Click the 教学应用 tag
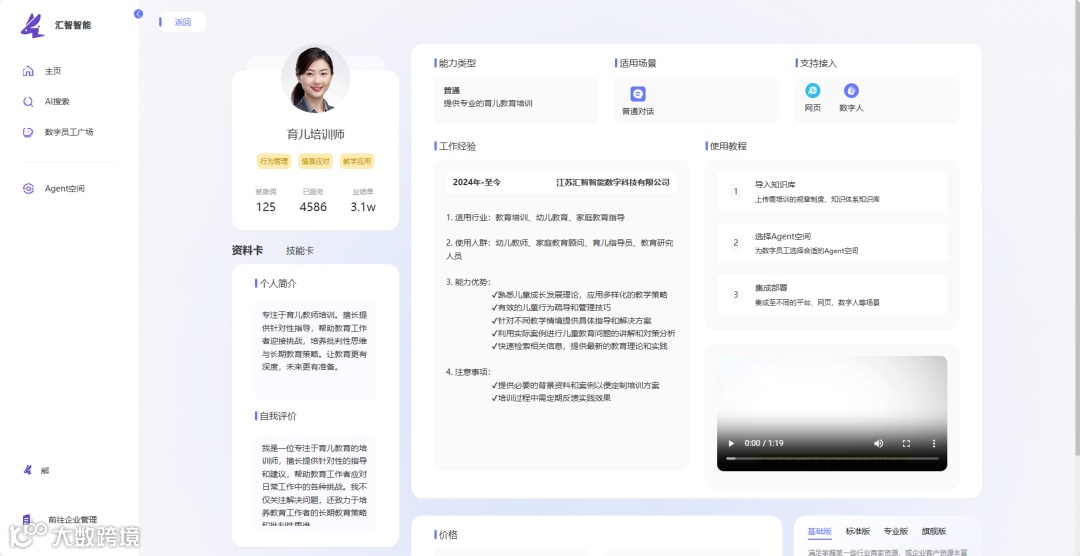 click(357, 162)
